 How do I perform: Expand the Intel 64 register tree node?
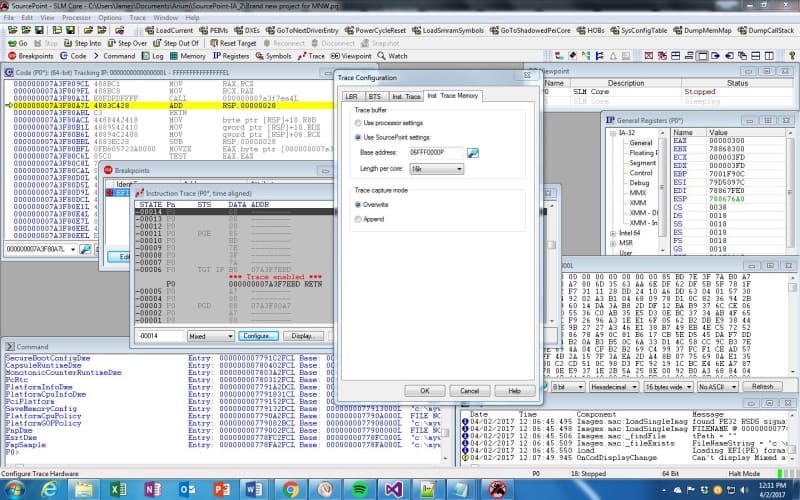pyautogui.click(x=613, y=233)
